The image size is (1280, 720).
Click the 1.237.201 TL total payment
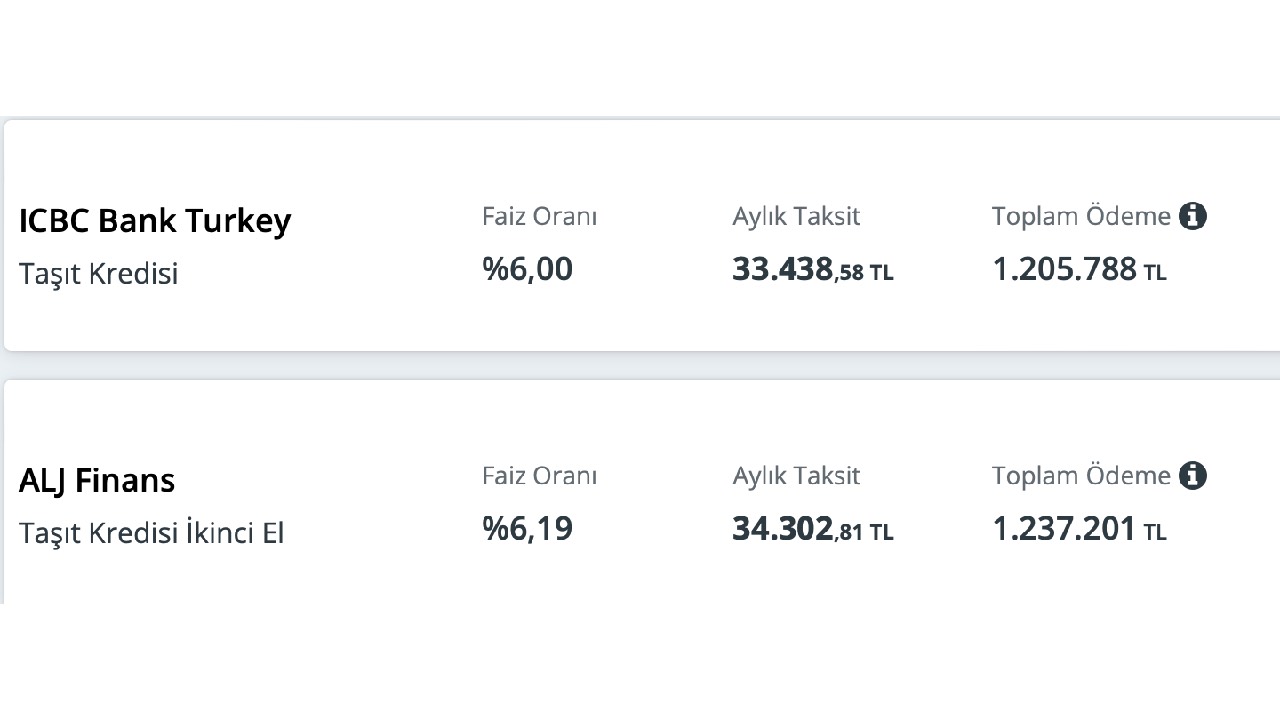pyautogui.click(x=1079, y=530)
